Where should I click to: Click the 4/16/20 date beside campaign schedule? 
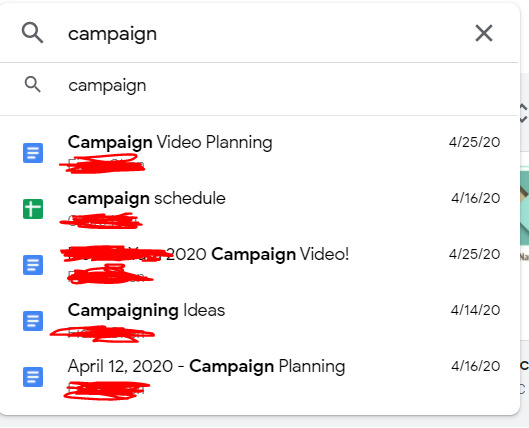[x=476, y=198]
